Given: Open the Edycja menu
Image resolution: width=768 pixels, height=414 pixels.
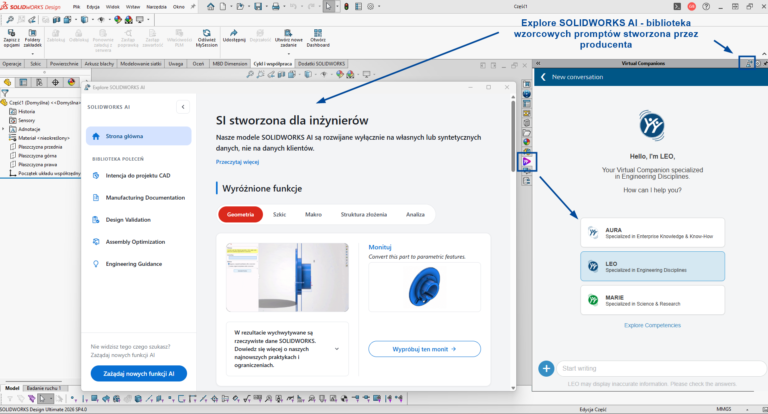Looking at the screenshot, I should pos(93,7).
